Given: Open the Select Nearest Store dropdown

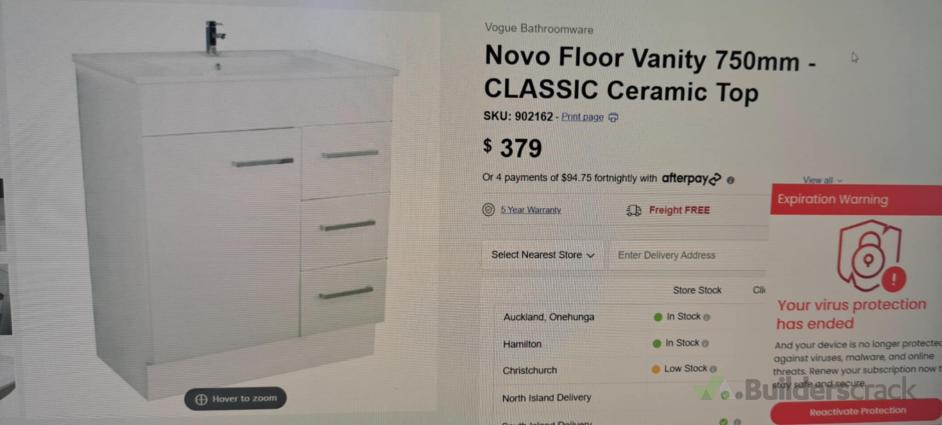Looking at the screenshot, I should (x=543, y=255).
